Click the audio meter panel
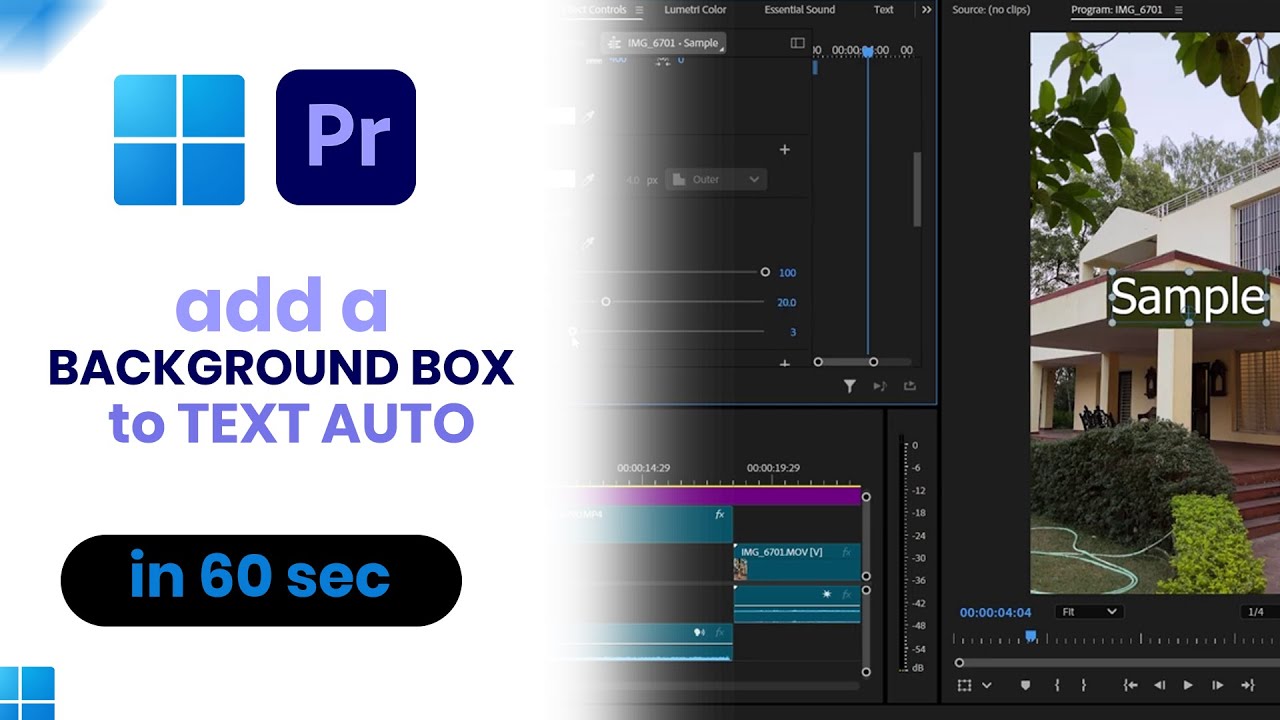The width and height of the screenshot is (1280, 720). coord(911,555)
